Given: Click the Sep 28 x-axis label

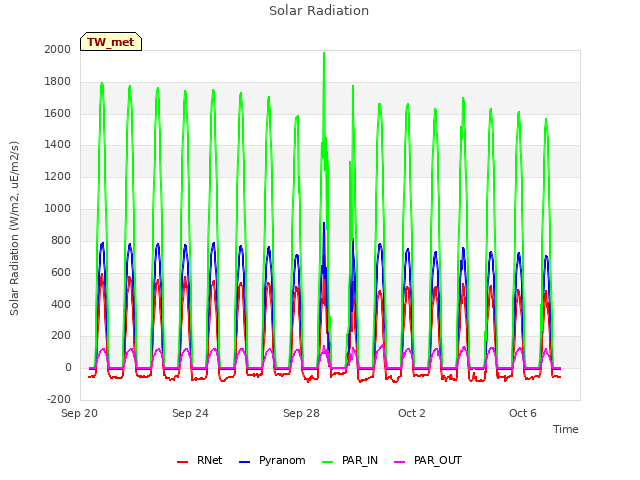Looking at the screenshot, I should coord(301,413).
